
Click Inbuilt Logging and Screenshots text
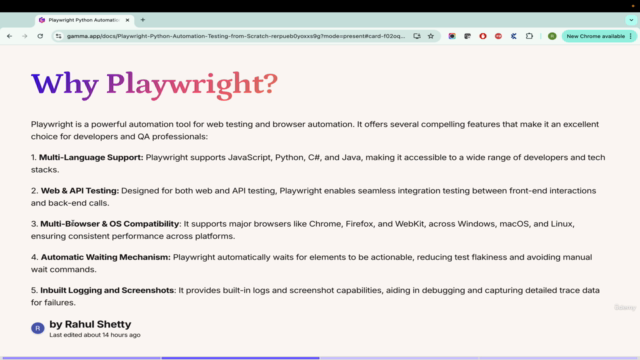[107, 290]
